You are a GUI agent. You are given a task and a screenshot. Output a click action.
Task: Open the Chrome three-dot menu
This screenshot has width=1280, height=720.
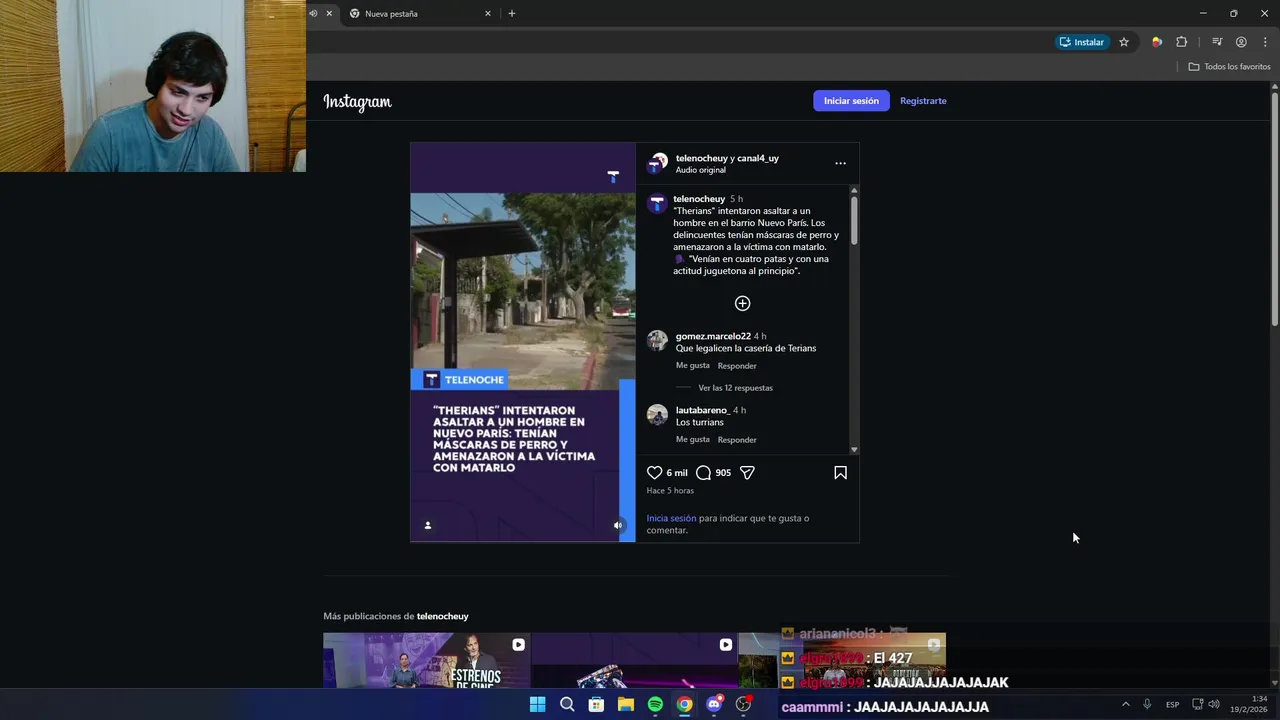pyautogui.click(x=1265, y=42)
